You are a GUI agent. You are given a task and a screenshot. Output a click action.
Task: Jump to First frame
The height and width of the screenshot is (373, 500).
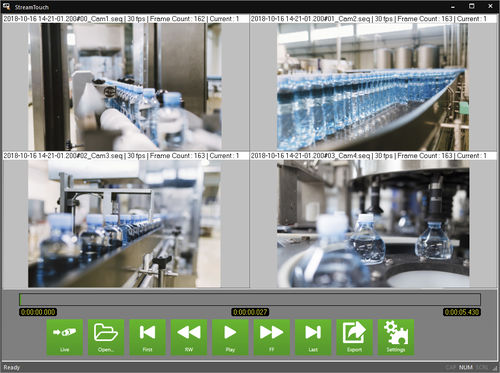pos(147,337)
